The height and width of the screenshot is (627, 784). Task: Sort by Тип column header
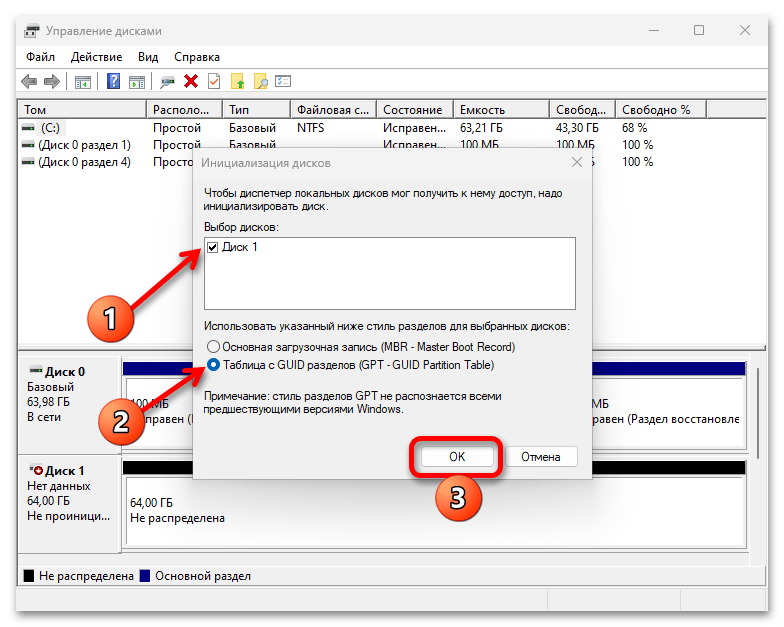click(x=256, y=110)
